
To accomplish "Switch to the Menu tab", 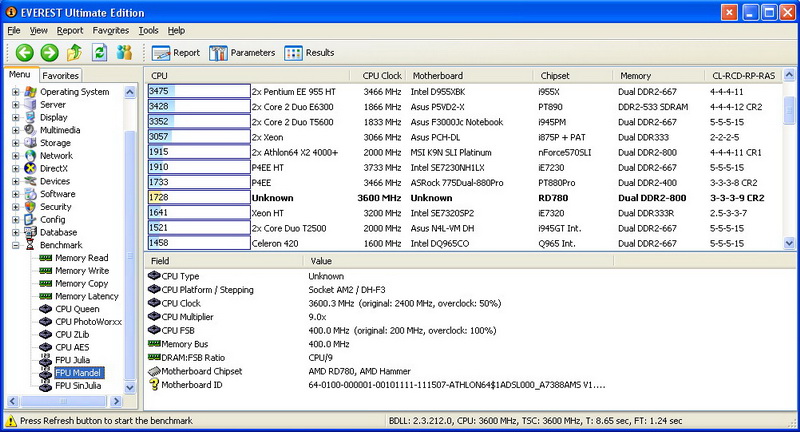I will 20,74.
